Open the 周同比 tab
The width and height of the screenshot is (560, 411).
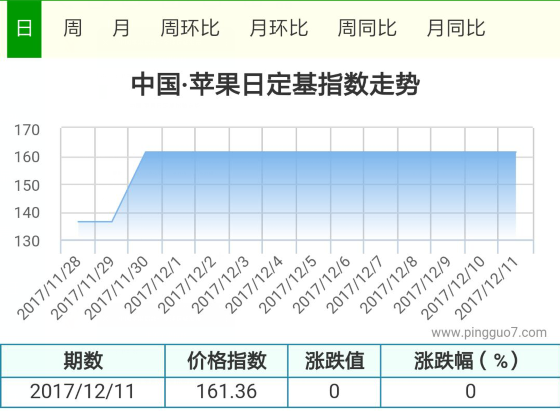(x=367, y=28)
